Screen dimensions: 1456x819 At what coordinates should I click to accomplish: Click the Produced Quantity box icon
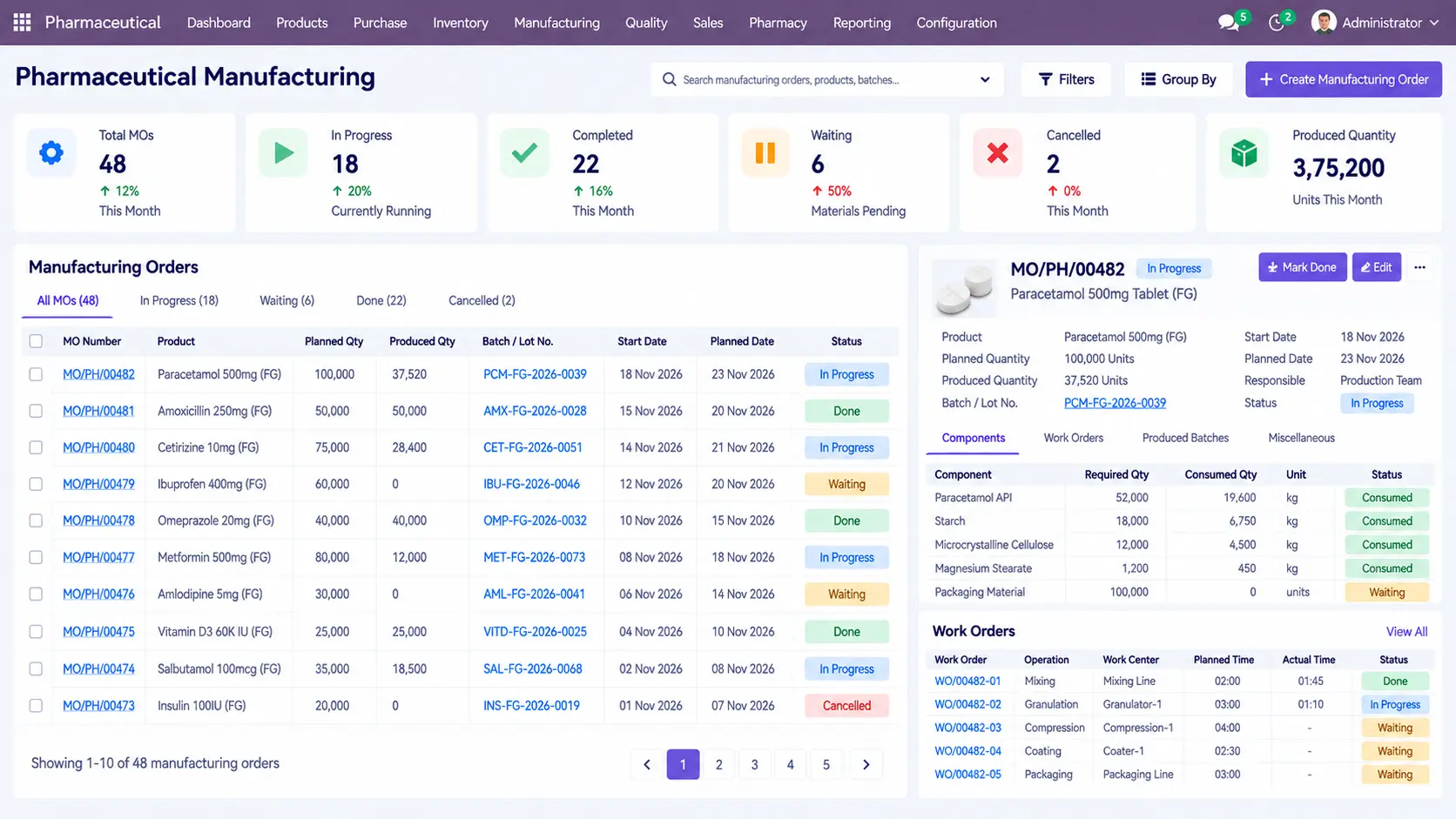1244,153
